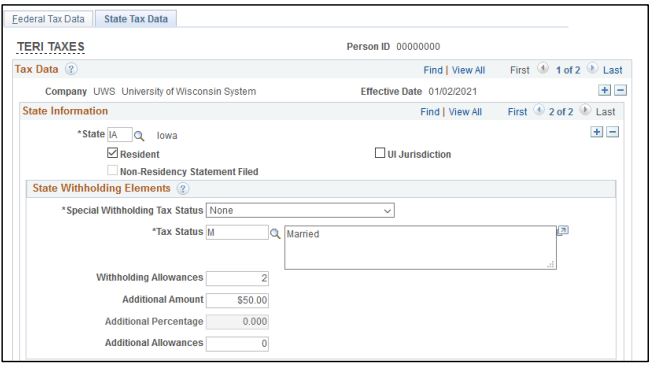Check the UI Jurisdiction checkbox
Screen dimensions: 656x374
(379, 153)
